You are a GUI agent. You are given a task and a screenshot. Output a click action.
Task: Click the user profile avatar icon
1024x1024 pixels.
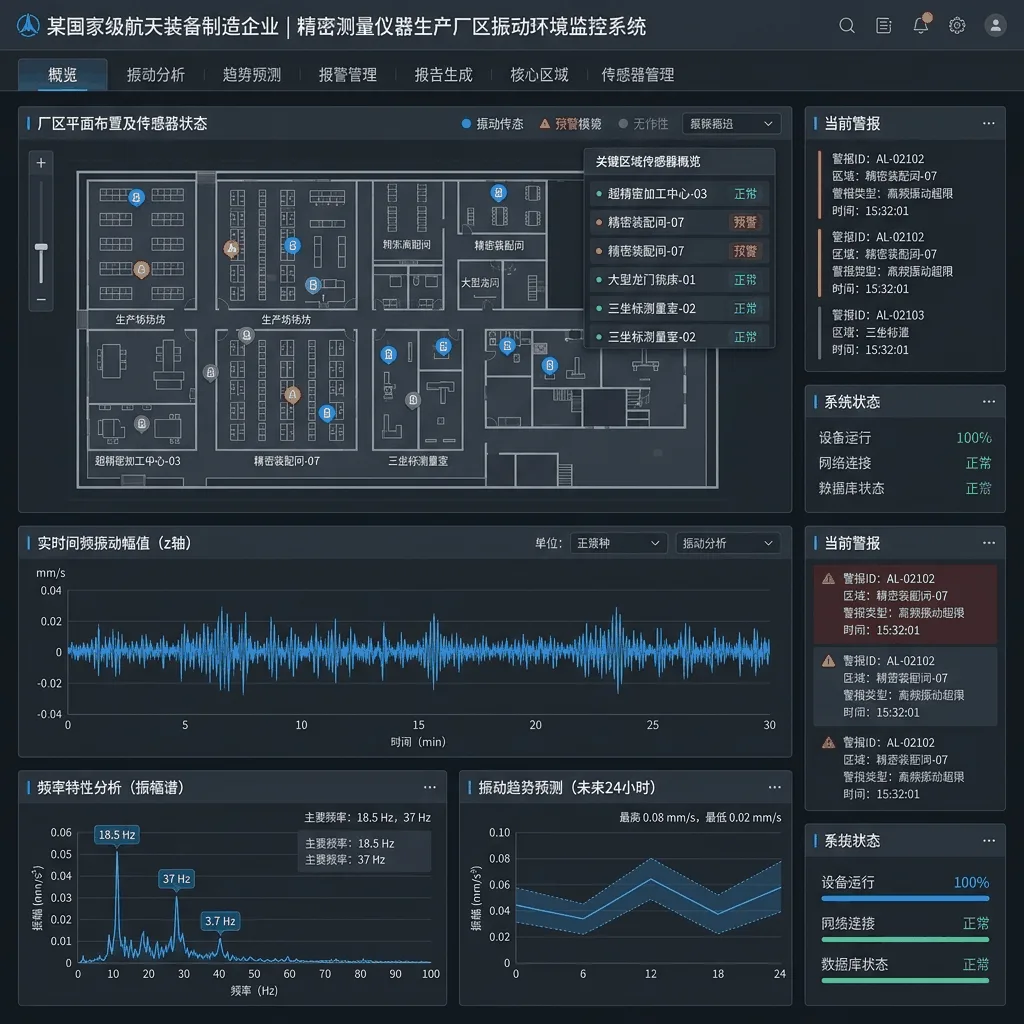[995, 25]
